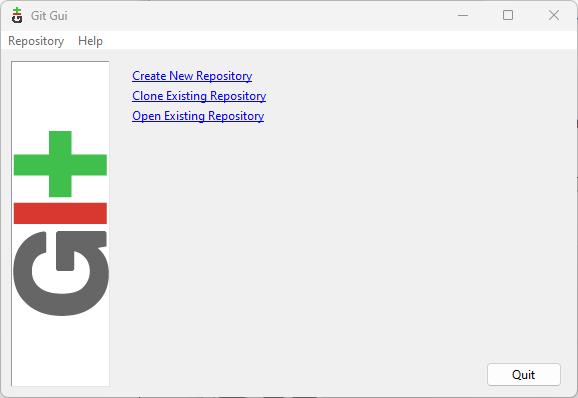
Task: Click the Quit button
Action: tap(524, 374)
